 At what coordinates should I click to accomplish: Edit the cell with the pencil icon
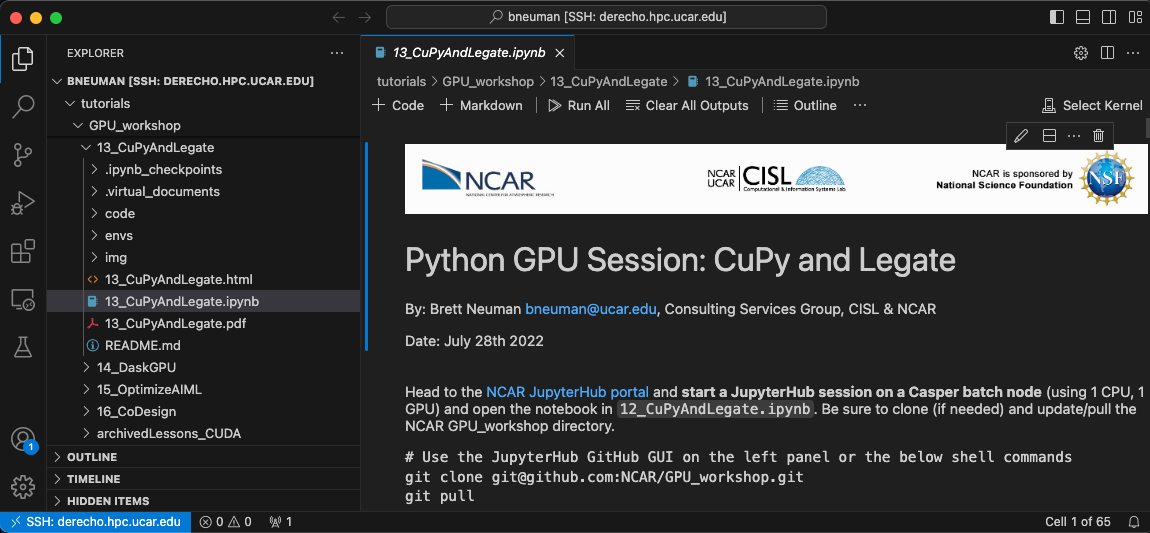(1021, 136)
